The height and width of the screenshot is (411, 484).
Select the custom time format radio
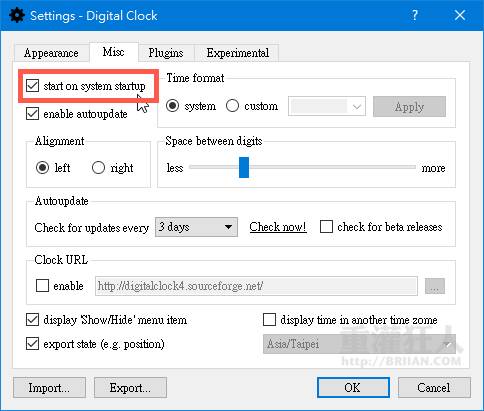tap(232, 106)
